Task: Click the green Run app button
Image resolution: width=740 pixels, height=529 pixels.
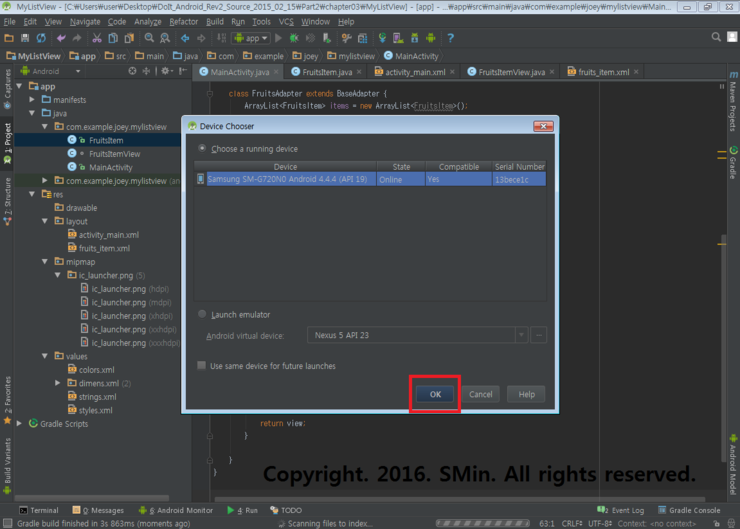Action: pyautogui.click(x=278, y=38)
